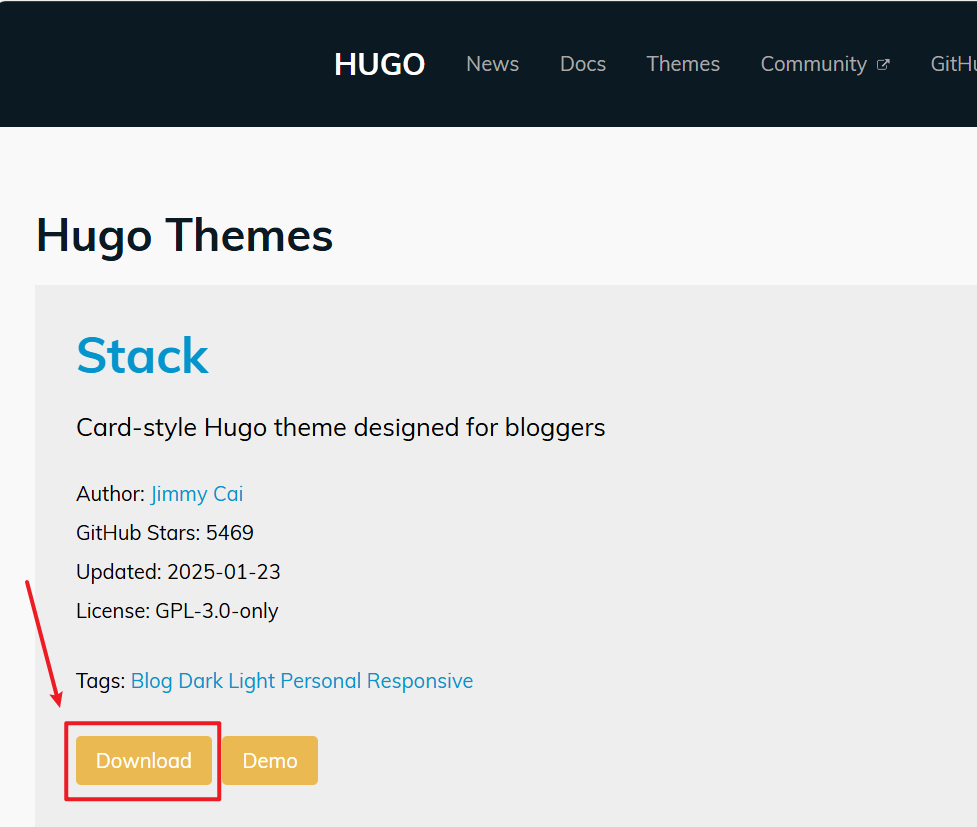The width and height of the screenshot is (977, 827).
Task: Click the HUGO logo in the header
Action: click(x=379, y=64)
